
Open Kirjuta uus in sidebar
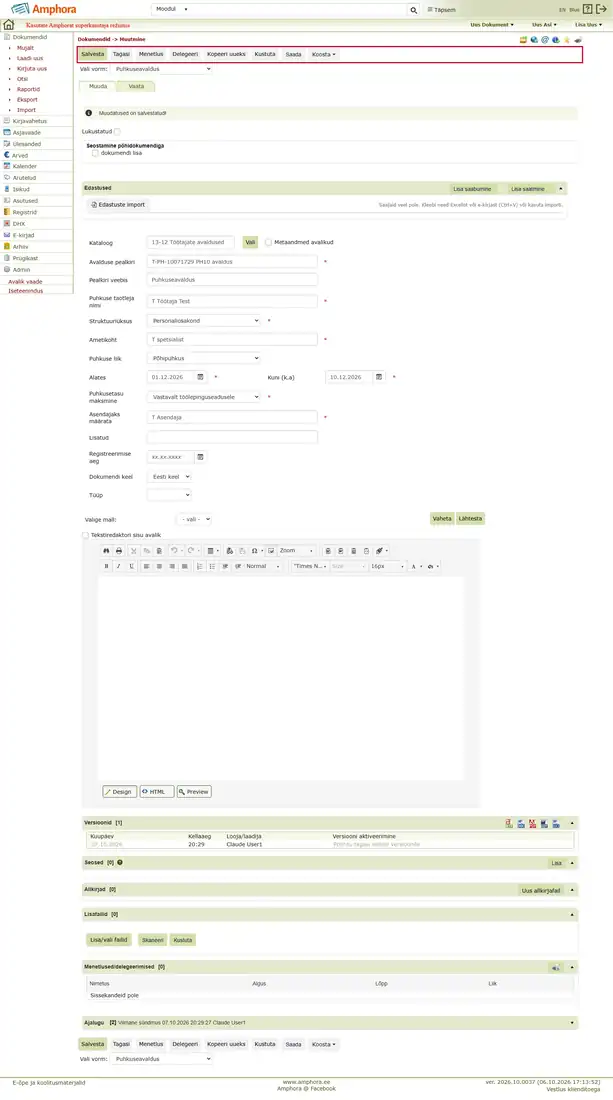32,69
